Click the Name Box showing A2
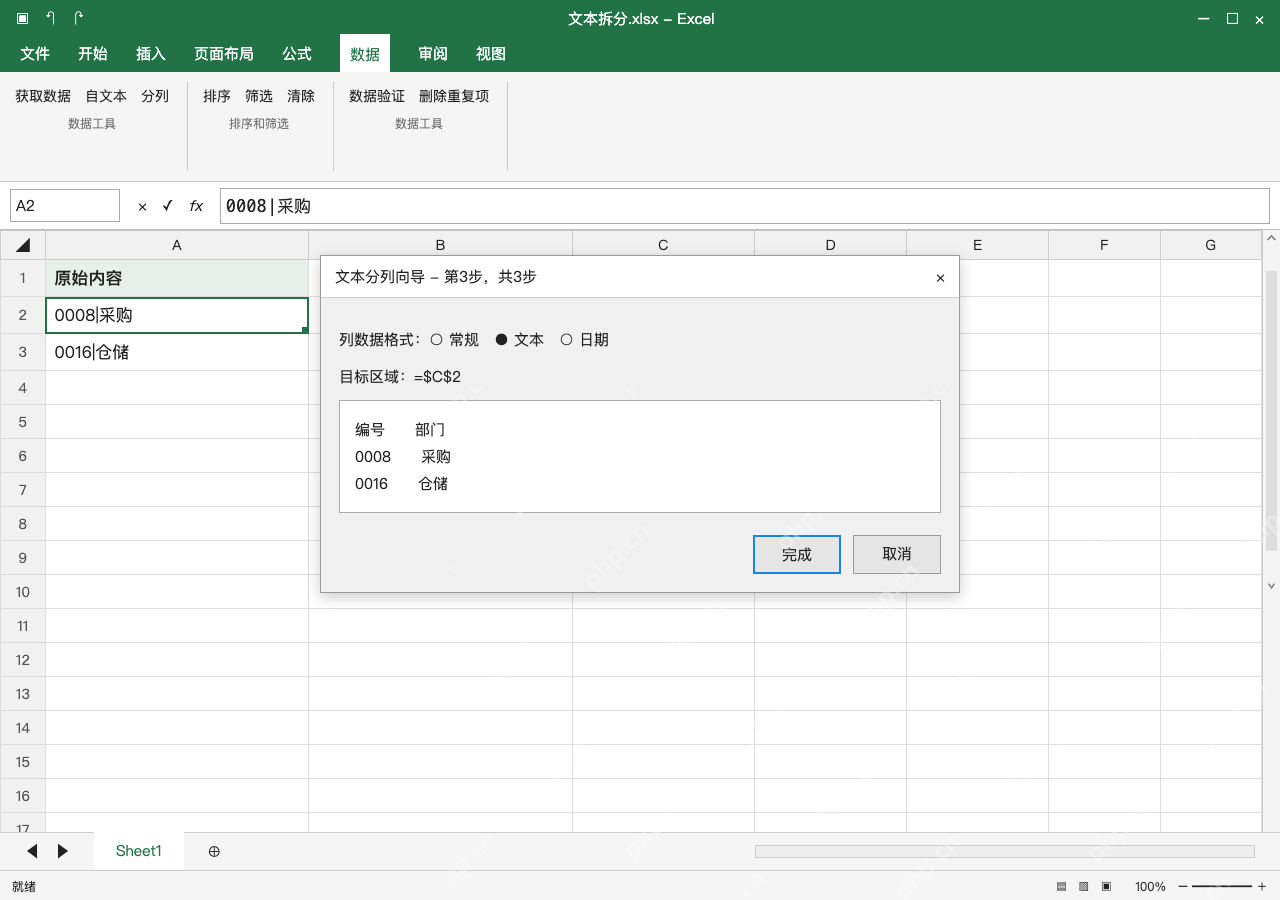The width and height of the screenshot is (1280, 900). tap(65, 206)
